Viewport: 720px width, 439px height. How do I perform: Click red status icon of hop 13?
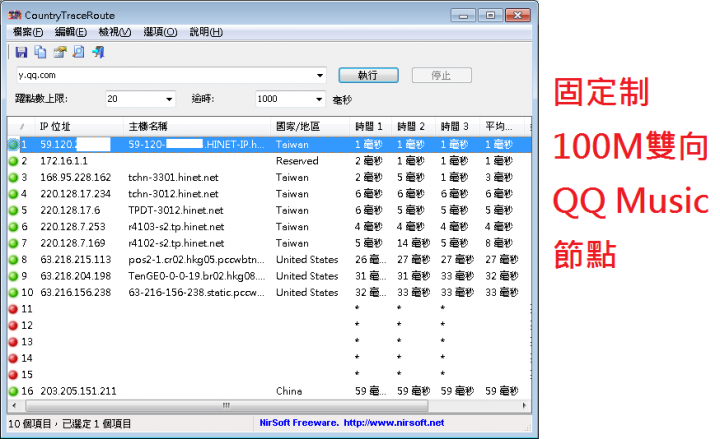[13, 342]
